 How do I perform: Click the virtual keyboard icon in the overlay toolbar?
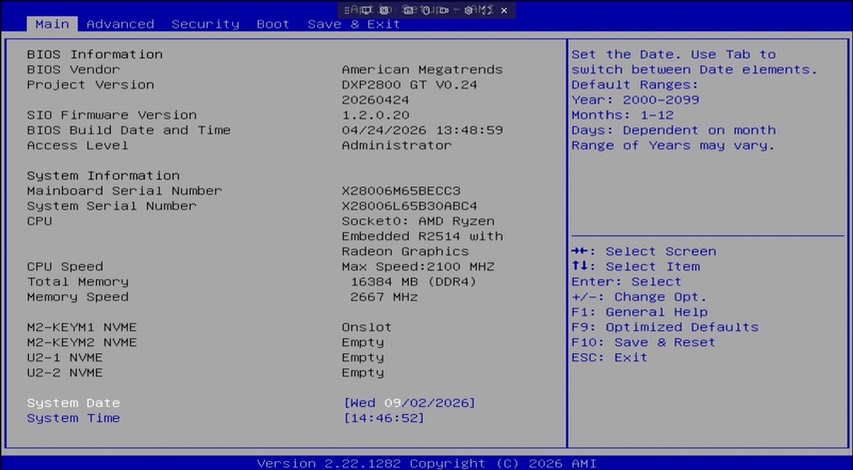(408, 10)
